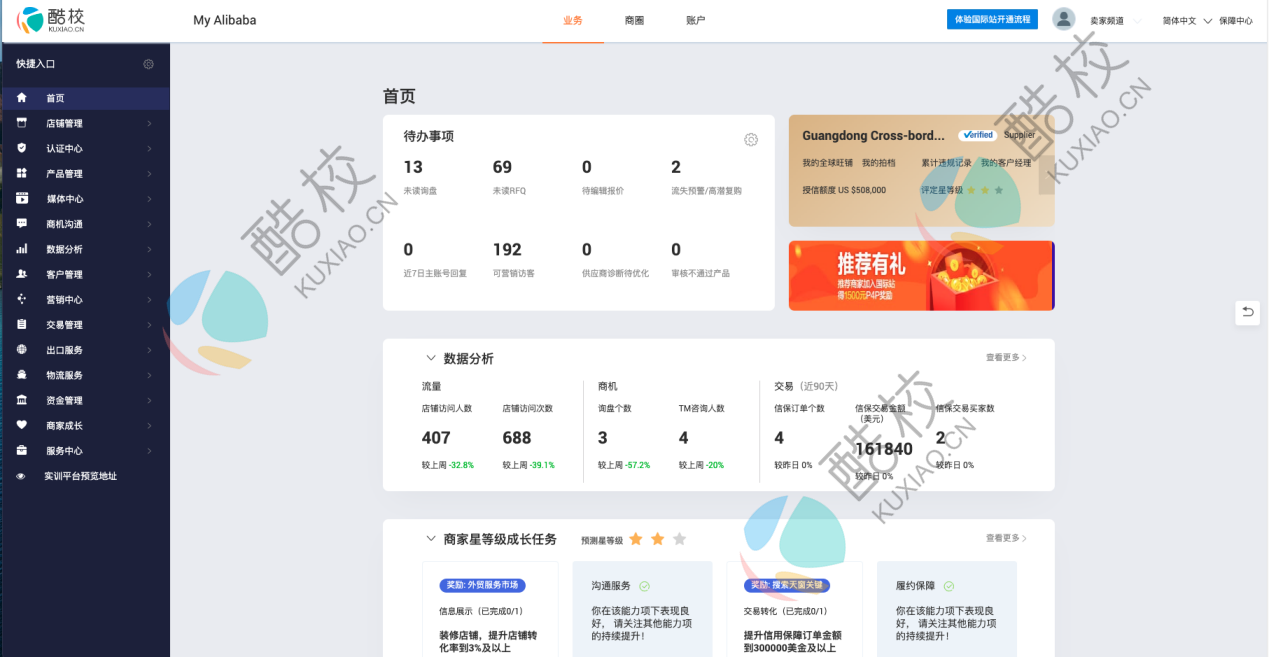
Task: Open the 保障中心 link
Action: (x=1236, y=20)
